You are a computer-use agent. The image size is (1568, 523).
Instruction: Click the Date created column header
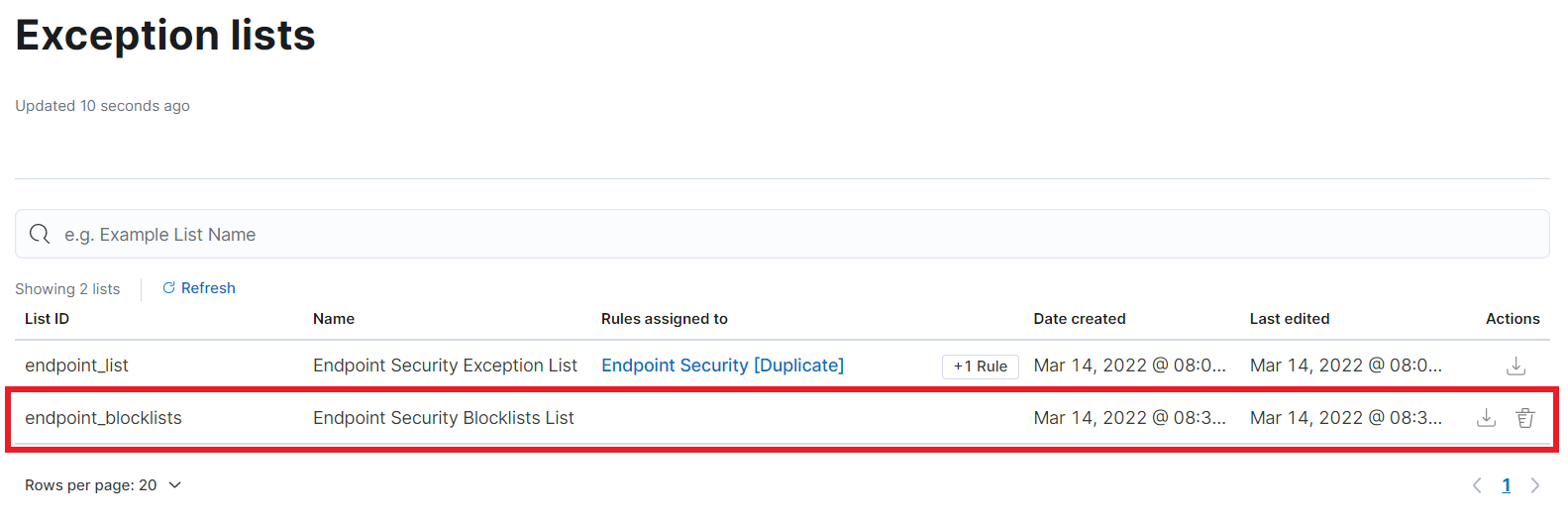[x=1080, y=319]
